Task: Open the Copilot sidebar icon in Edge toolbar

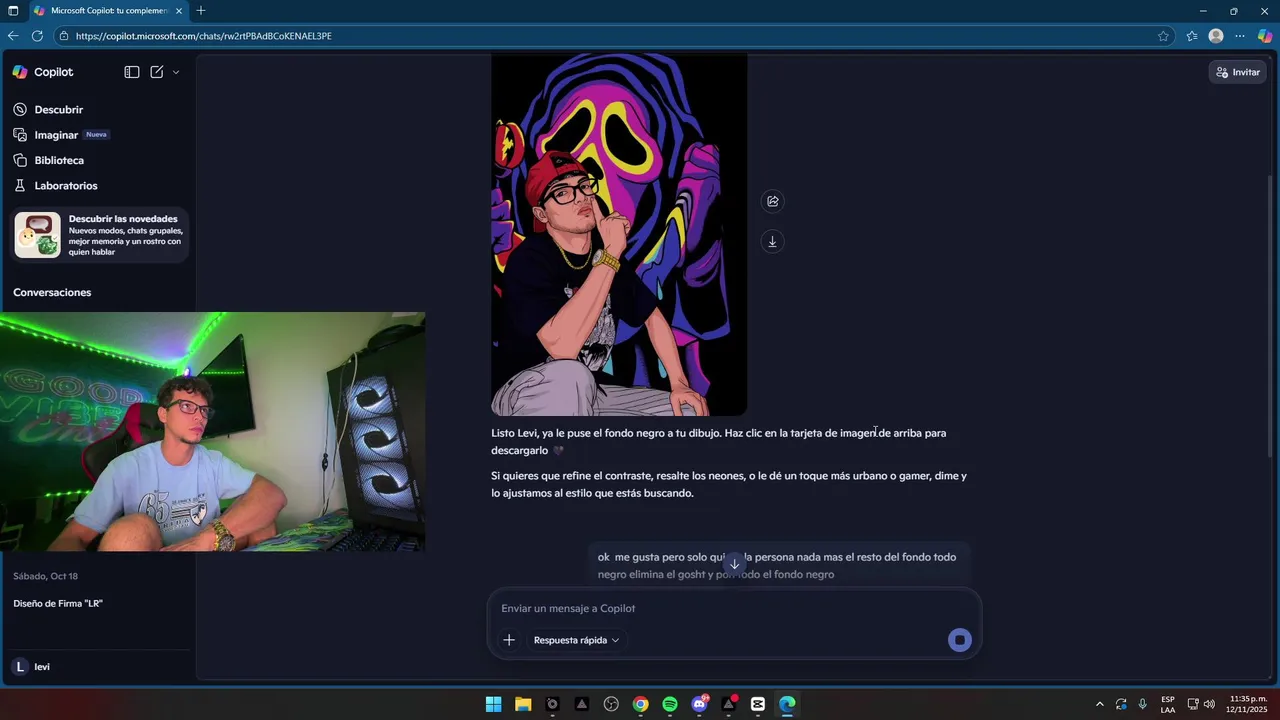Action: [1265, 36]
